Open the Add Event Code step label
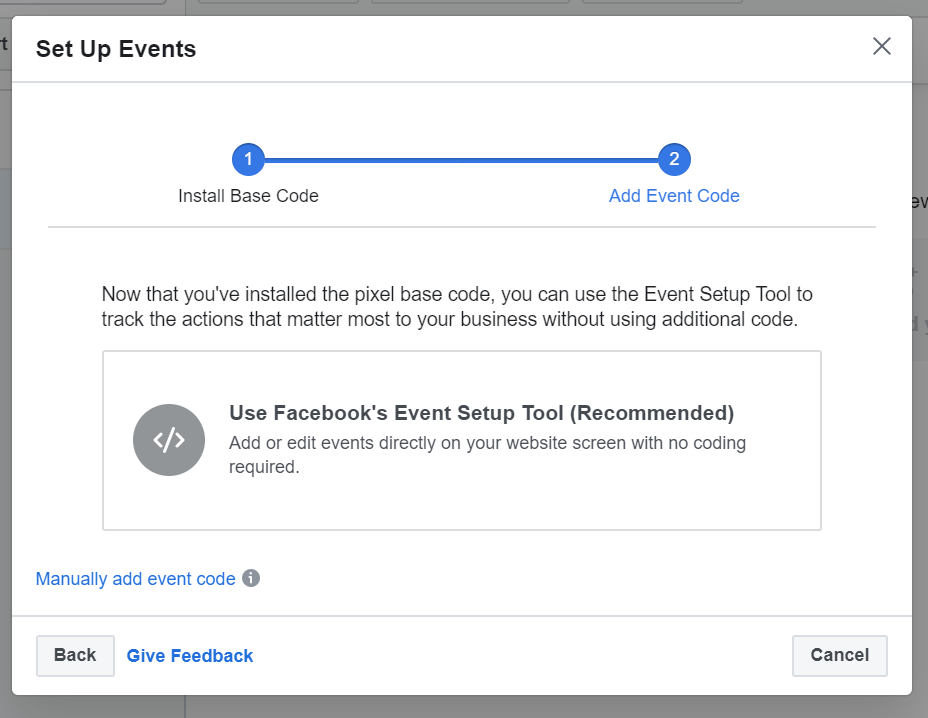 674,196
